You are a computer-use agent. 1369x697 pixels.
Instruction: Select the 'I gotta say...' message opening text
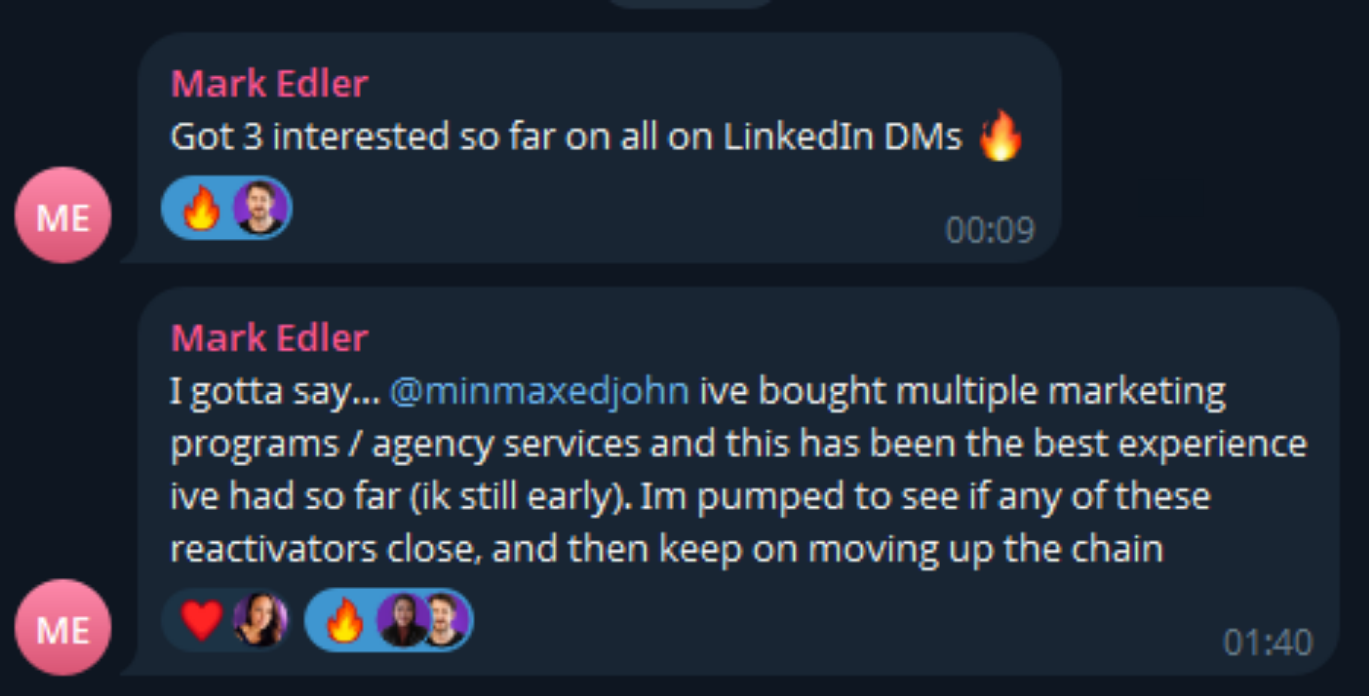pos(274,392)
